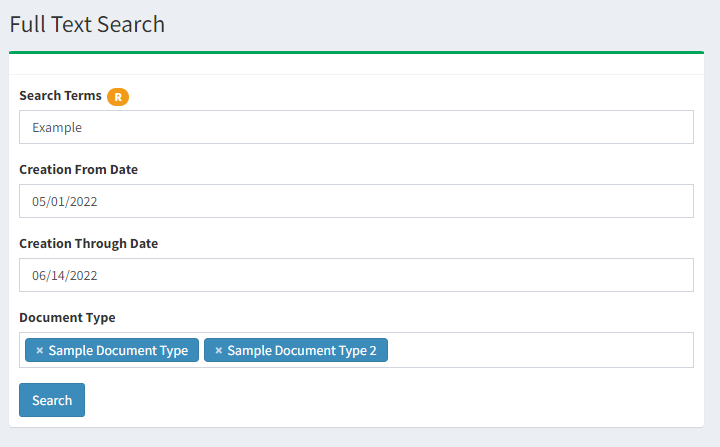
Task: Remove the Sample Document Type 2 tag
Action: pos(219,351)
